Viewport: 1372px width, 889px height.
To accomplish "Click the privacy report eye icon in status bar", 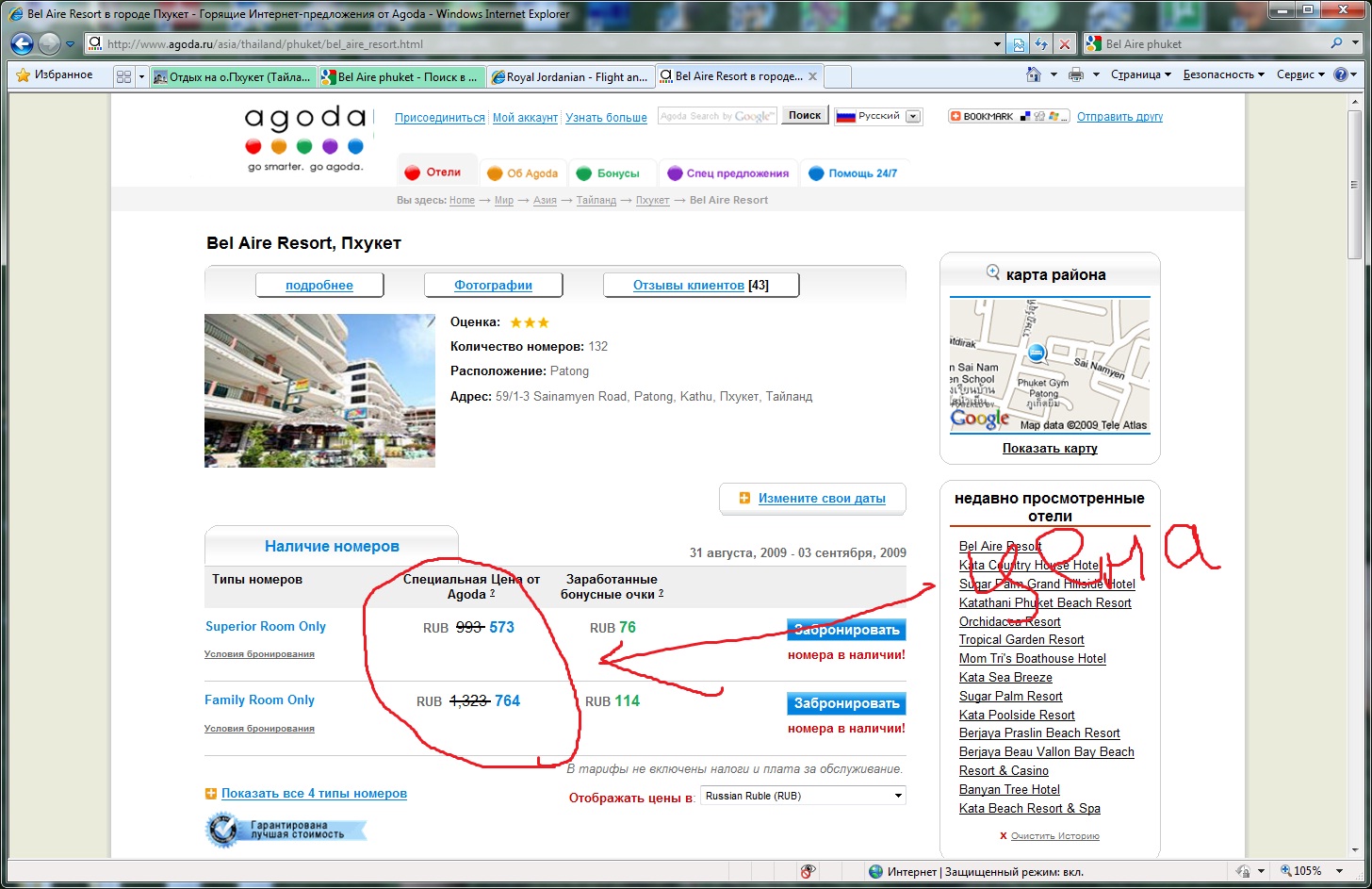I will [808, 871].
